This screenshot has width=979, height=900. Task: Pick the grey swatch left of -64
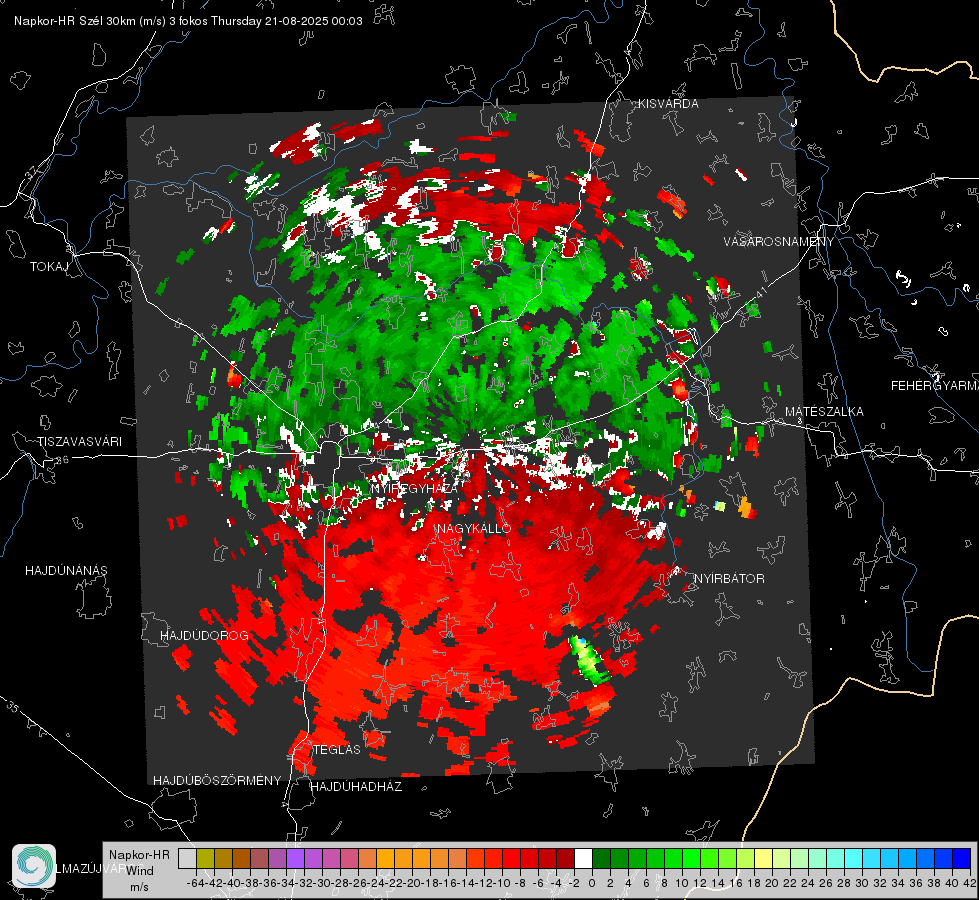click(x=187, y=858)
